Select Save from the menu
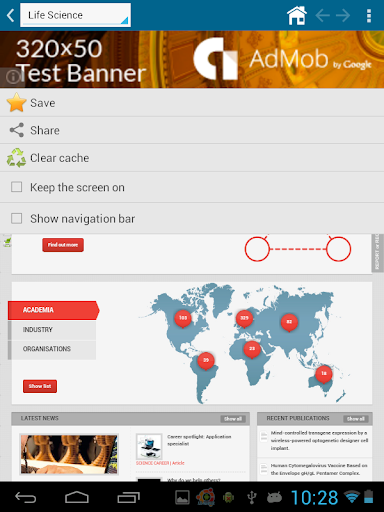The height and width of the screenshot is (512, 384). (192, 103)
